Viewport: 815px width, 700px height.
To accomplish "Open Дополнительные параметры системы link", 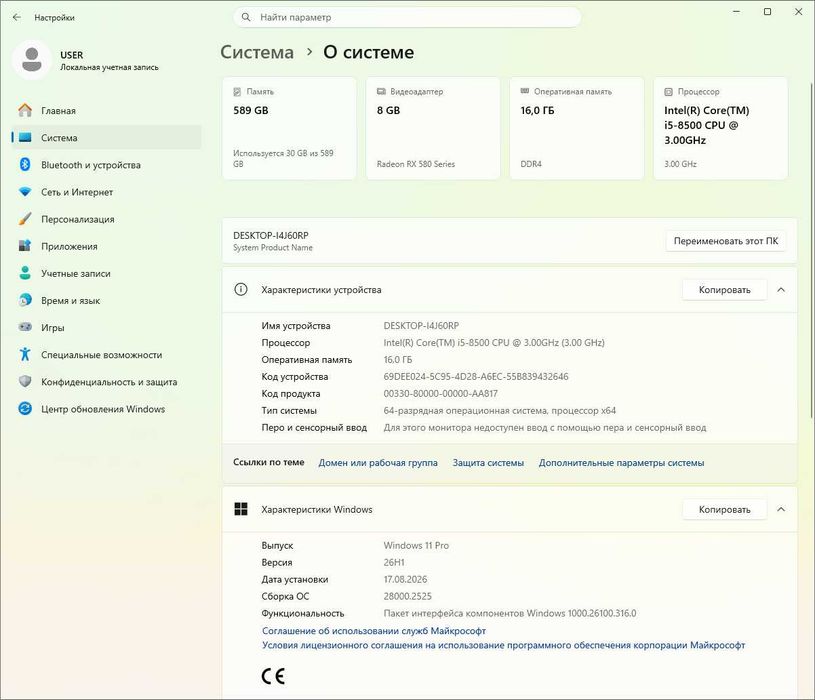I will (621, 463).
